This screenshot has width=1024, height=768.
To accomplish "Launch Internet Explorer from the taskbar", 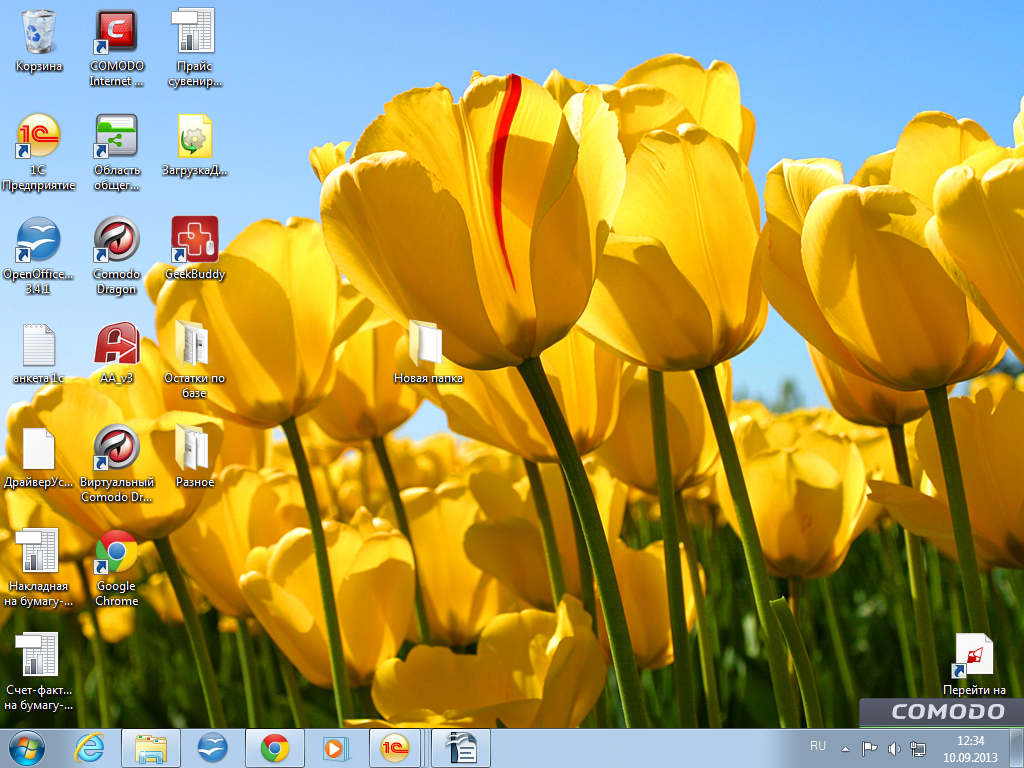I will [89, 748].
